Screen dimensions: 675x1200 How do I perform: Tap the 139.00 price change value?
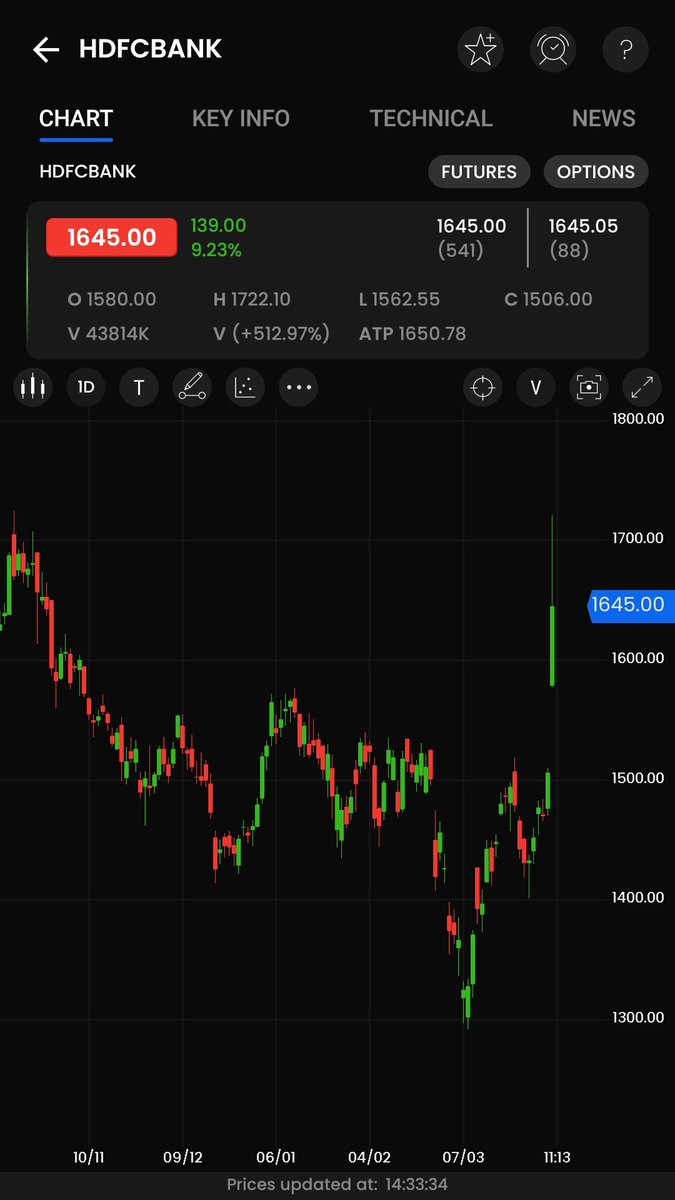click(218, 226)
